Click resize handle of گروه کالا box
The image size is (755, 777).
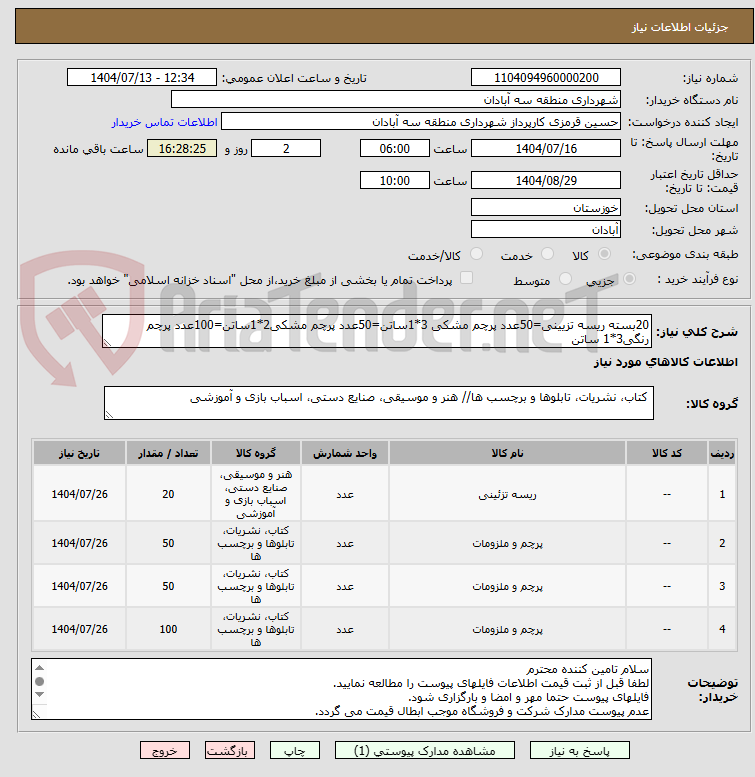click(x=109, y=415)
